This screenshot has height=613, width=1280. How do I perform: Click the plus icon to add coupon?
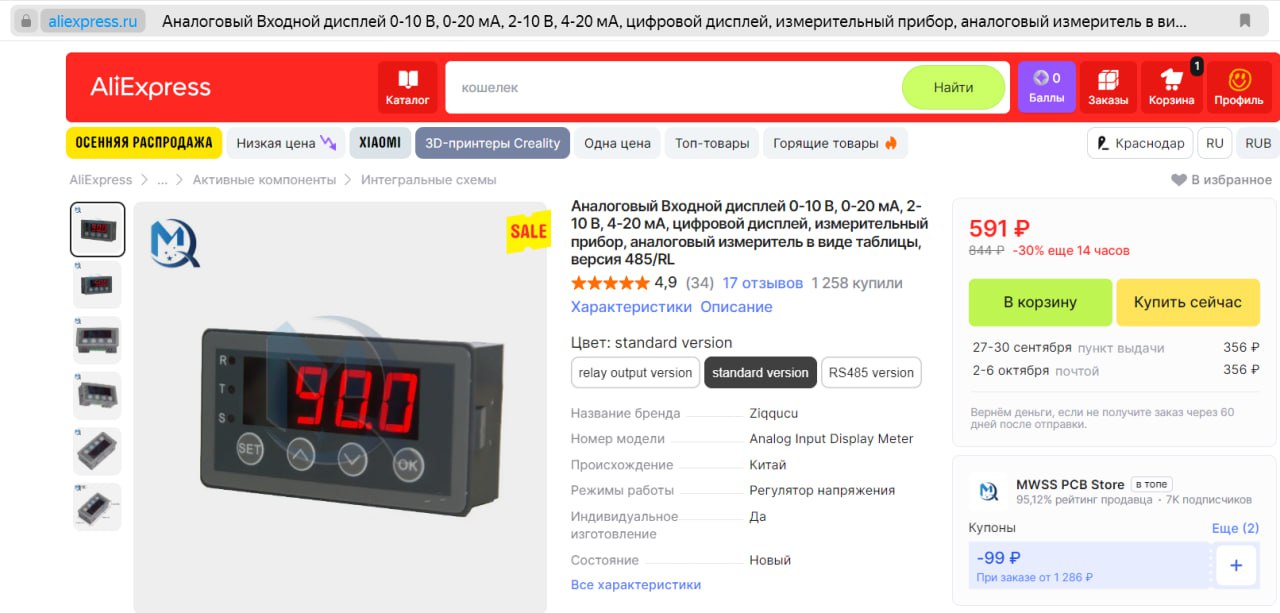(x=1236, y=565)
